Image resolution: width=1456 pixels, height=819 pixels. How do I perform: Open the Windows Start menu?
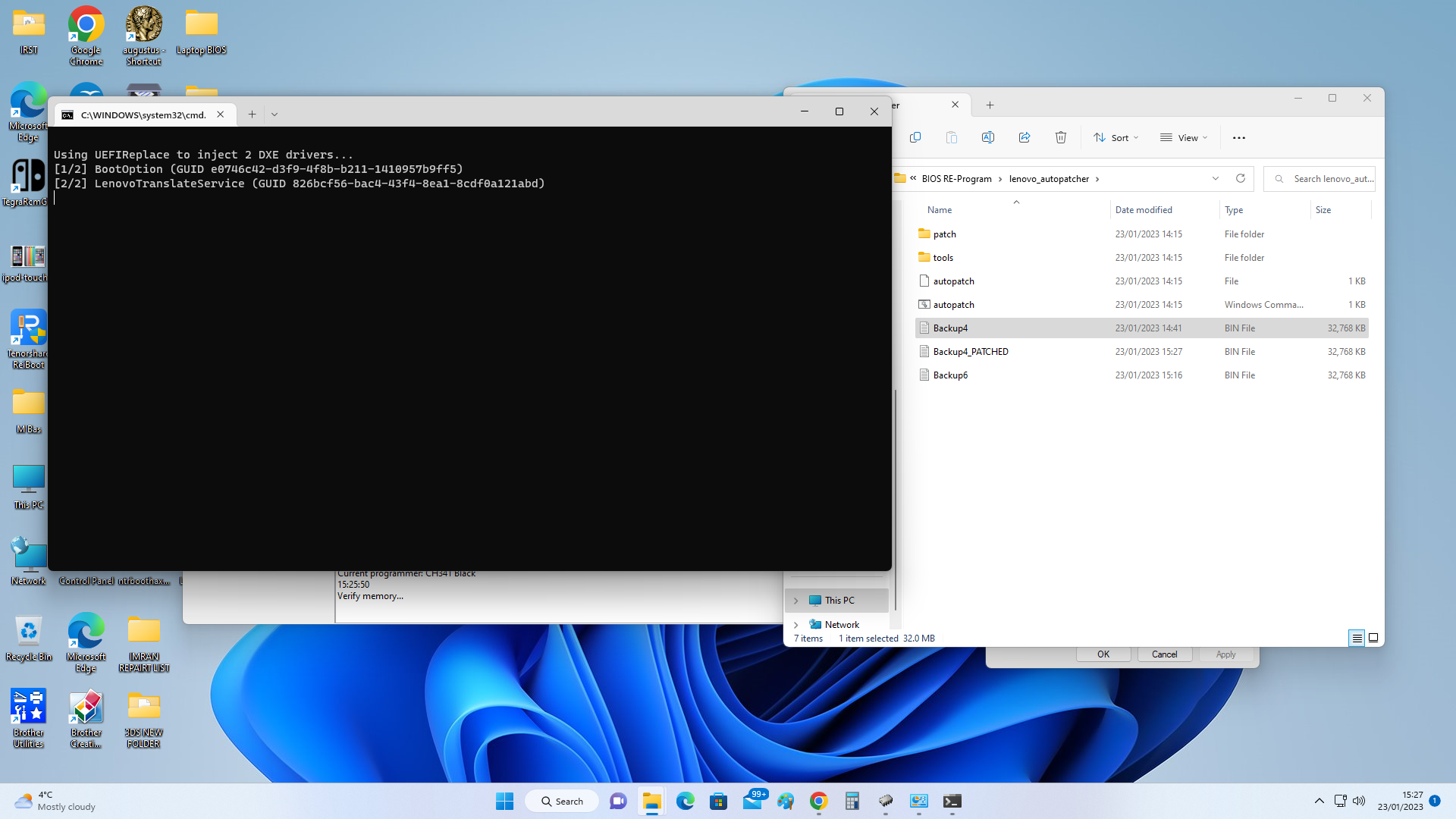pos(504,801)
